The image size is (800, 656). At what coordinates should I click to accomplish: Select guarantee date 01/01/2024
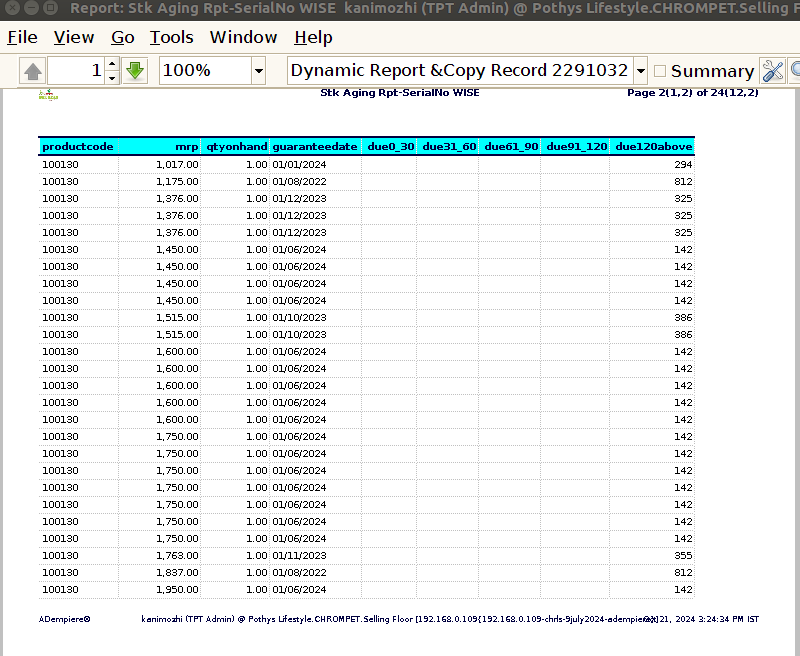pyautogui.click(x=299, y=165)
